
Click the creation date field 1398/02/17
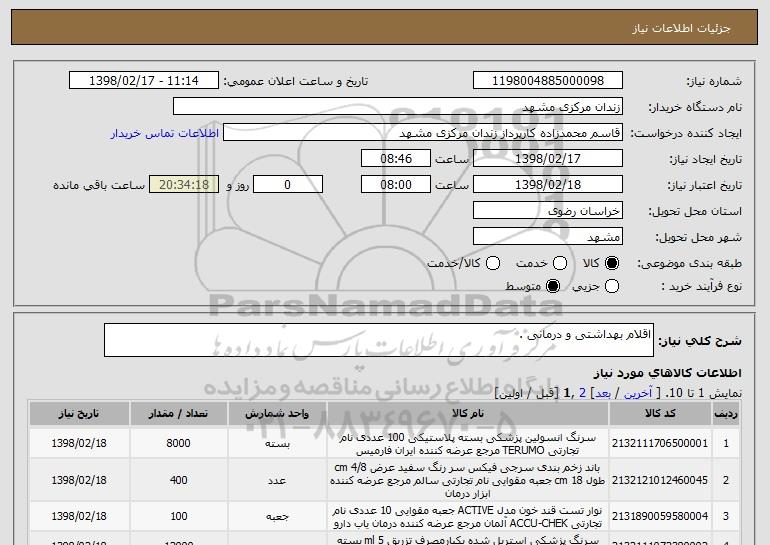548,159
